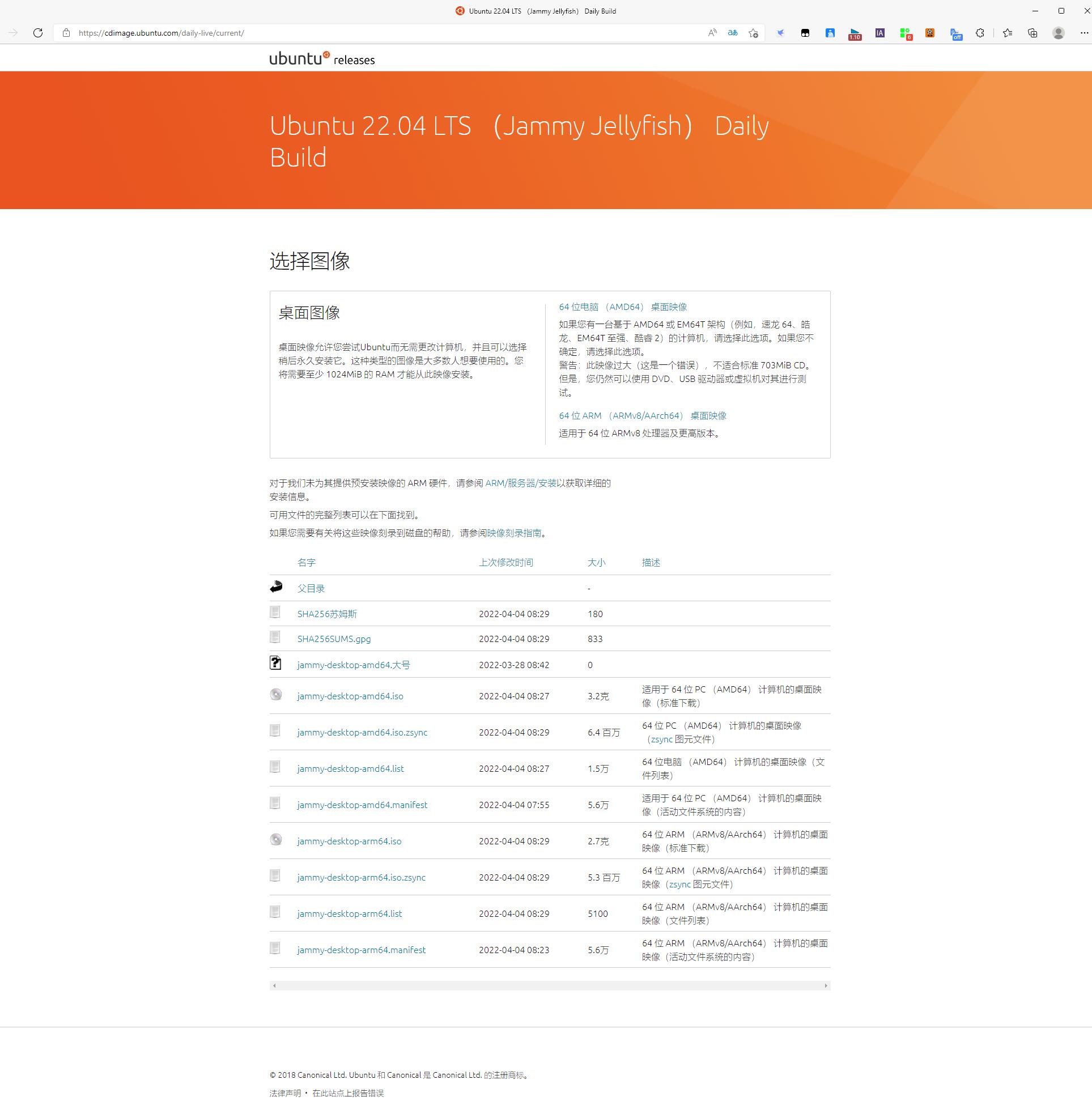Click the 5100 size value
This screenshot has width=1092, height=1101.
(598, 913)
